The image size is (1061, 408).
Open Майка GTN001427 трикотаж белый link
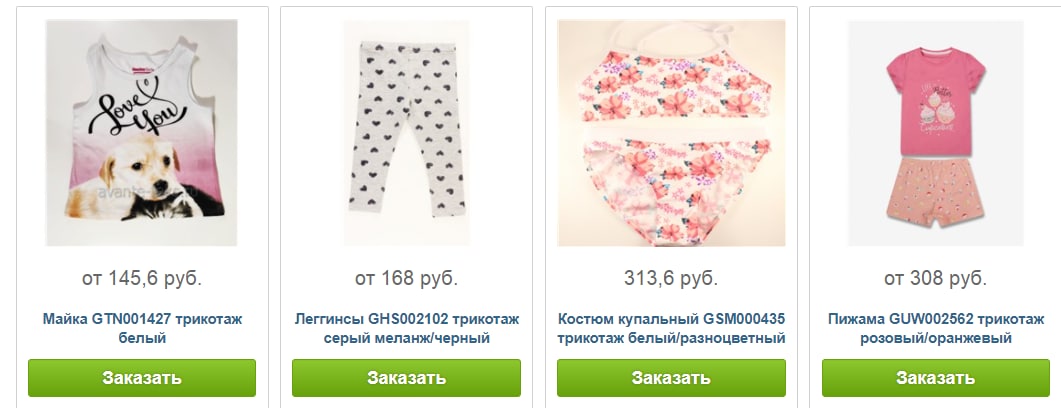pyautogui.click(x=142, y=328)
